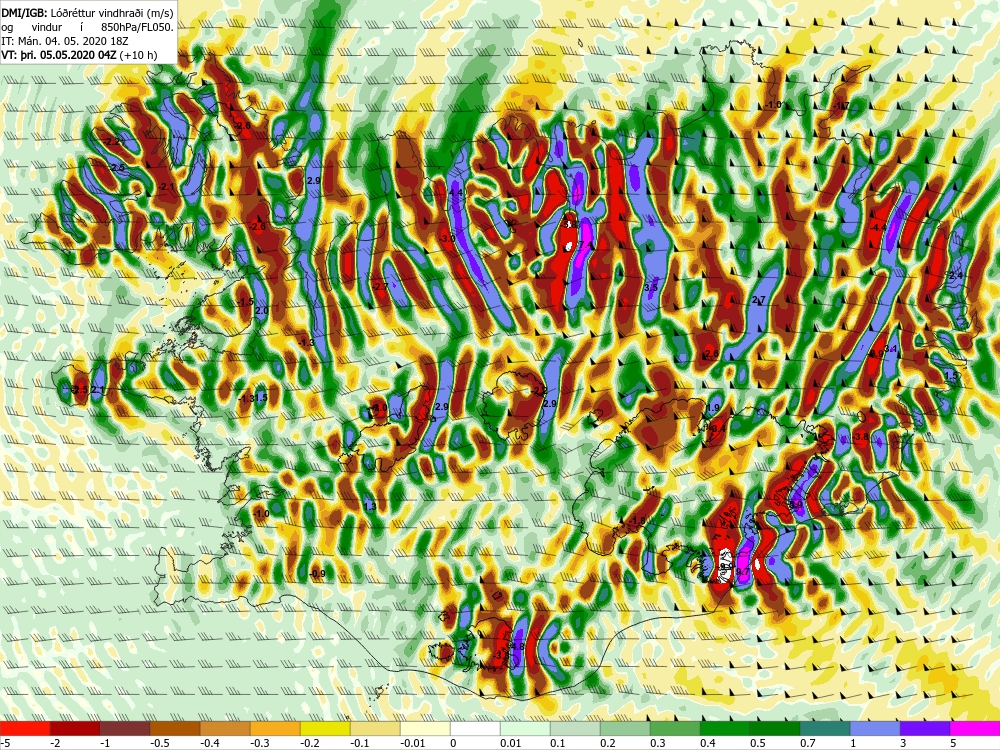Screen dimensions: 1000x750
Task: Click the '-0.5' legend scale label
Action: (x=159, y=743)
